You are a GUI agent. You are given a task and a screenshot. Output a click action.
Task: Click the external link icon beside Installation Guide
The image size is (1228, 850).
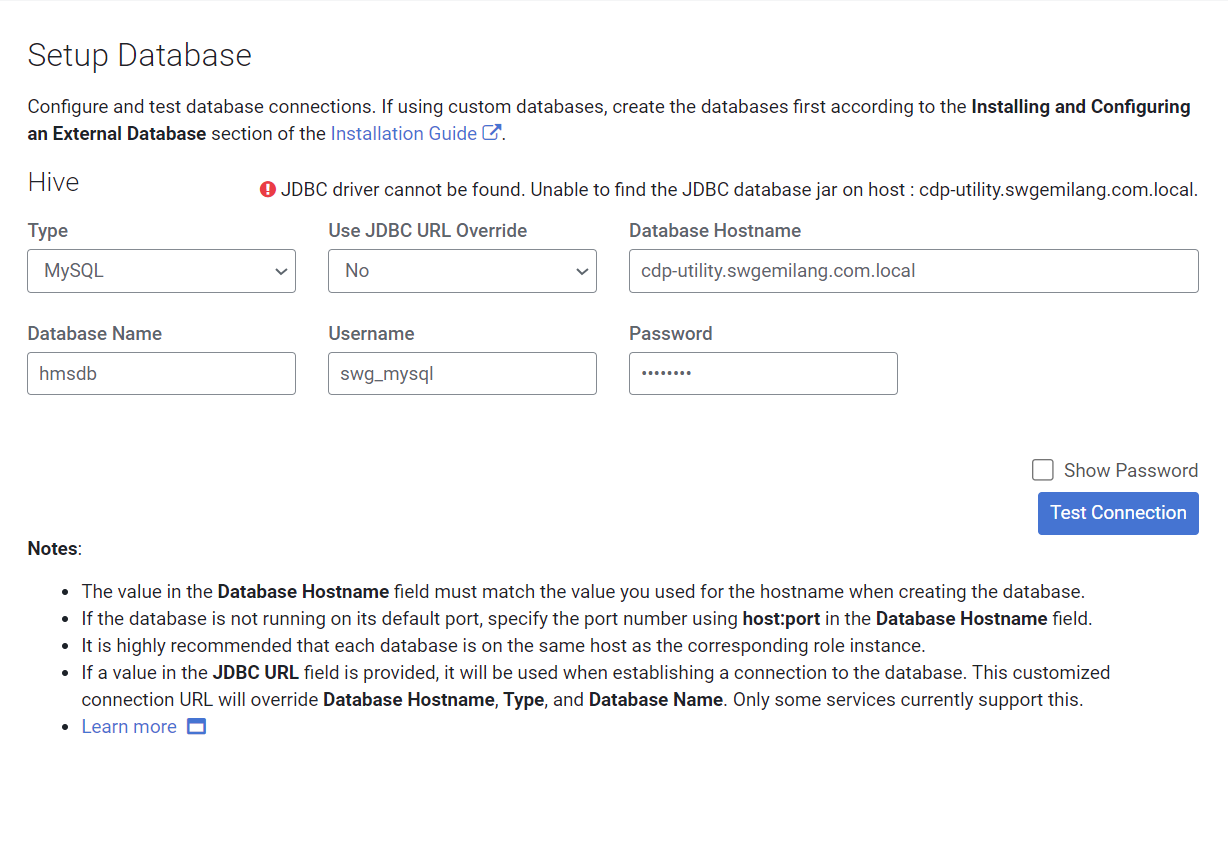493,132
